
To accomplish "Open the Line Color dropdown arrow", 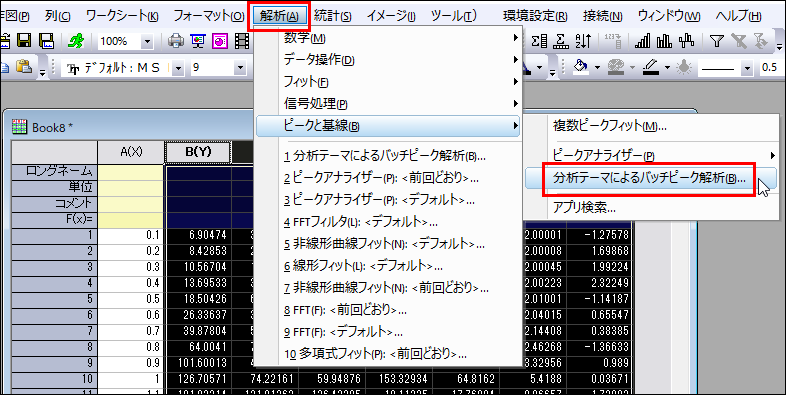I will coord(667,67).
